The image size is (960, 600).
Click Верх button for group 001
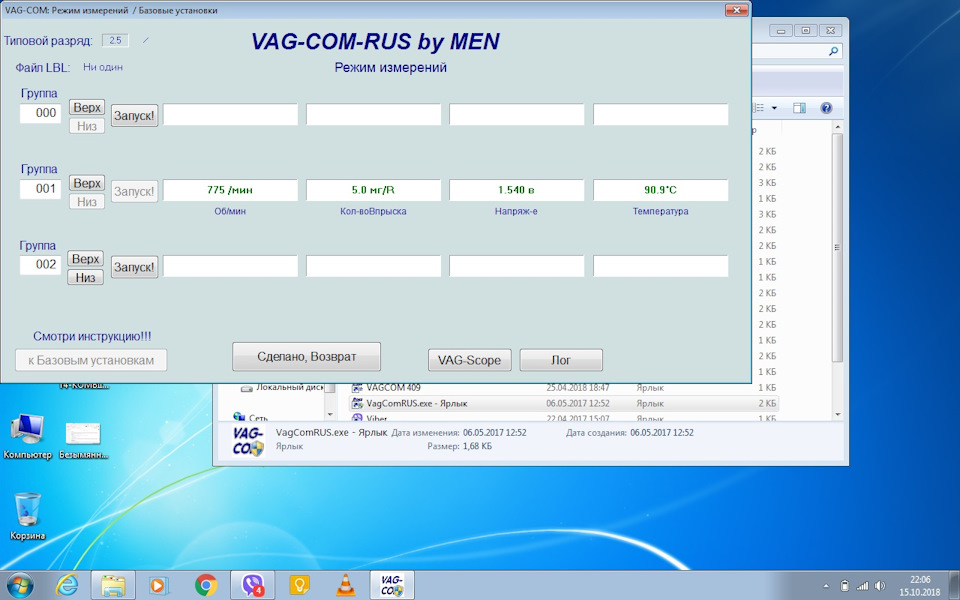(86, 183)
